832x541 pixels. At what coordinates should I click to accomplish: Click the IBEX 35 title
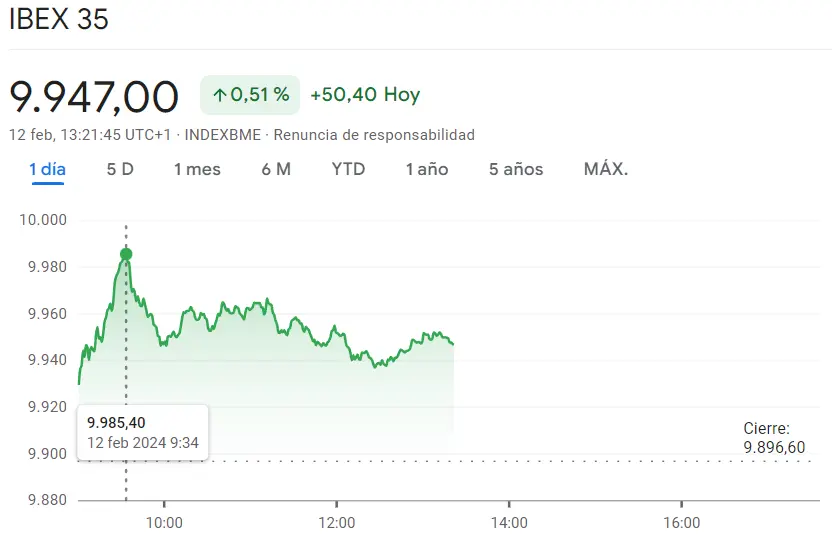[59, 19]
